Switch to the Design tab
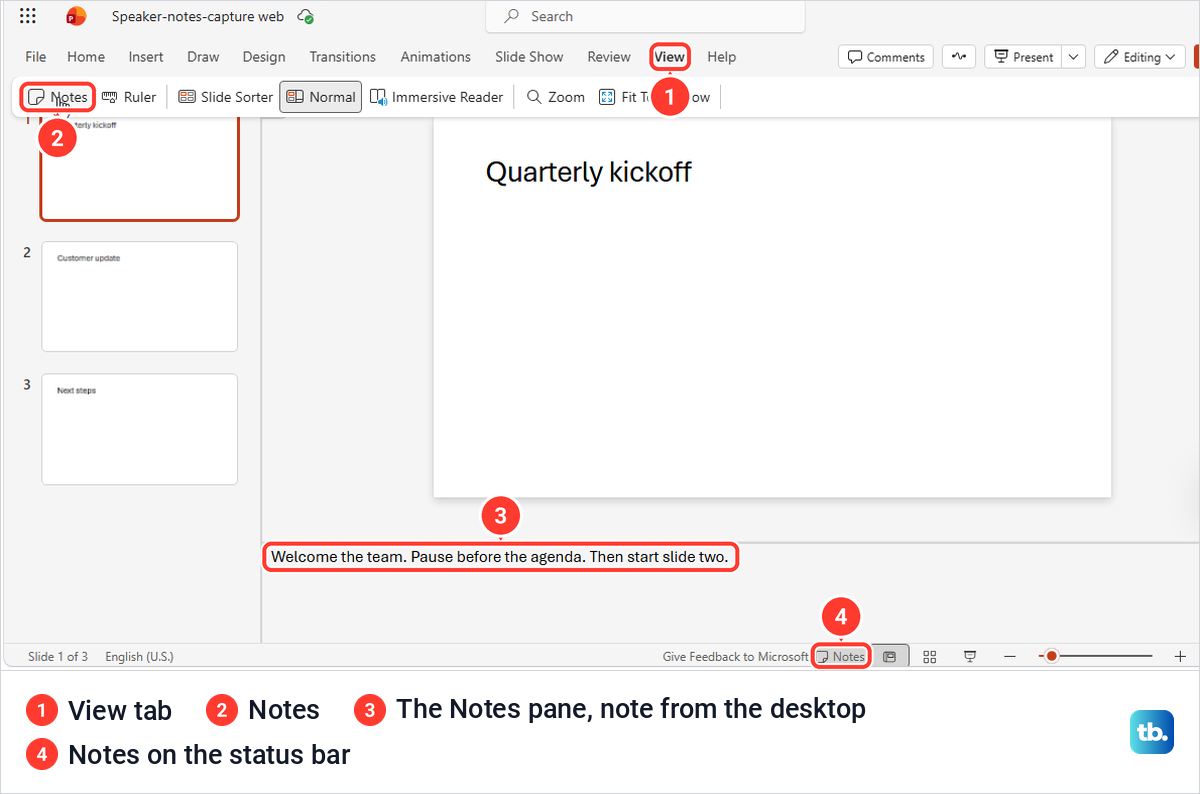 264,57
